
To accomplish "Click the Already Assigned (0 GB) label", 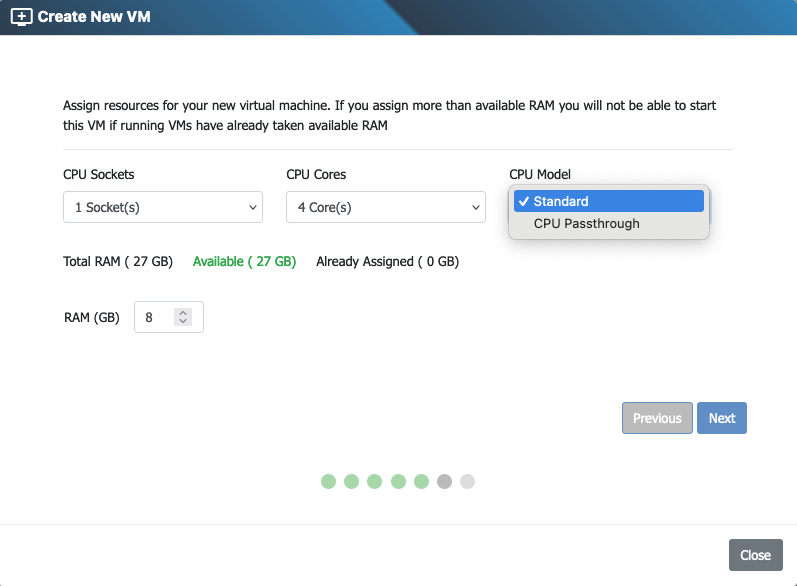I will [387, 261].
